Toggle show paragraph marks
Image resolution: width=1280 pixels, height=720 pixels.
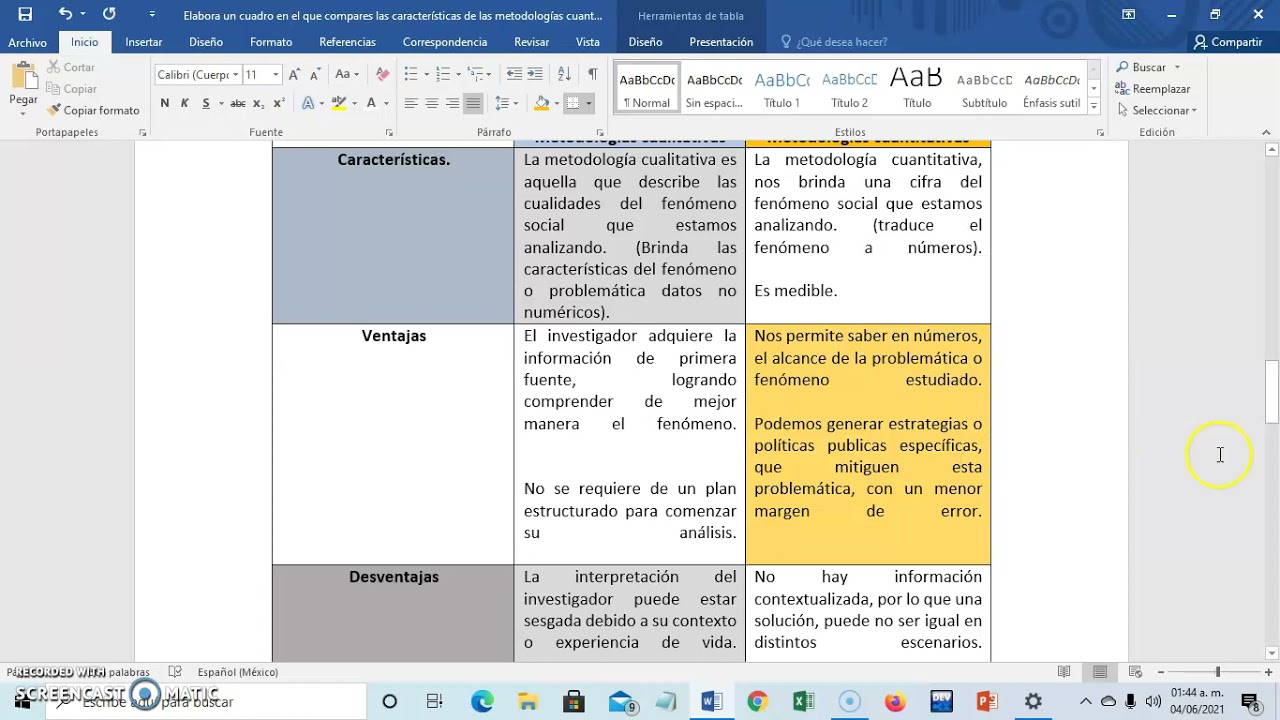(592, 75)
